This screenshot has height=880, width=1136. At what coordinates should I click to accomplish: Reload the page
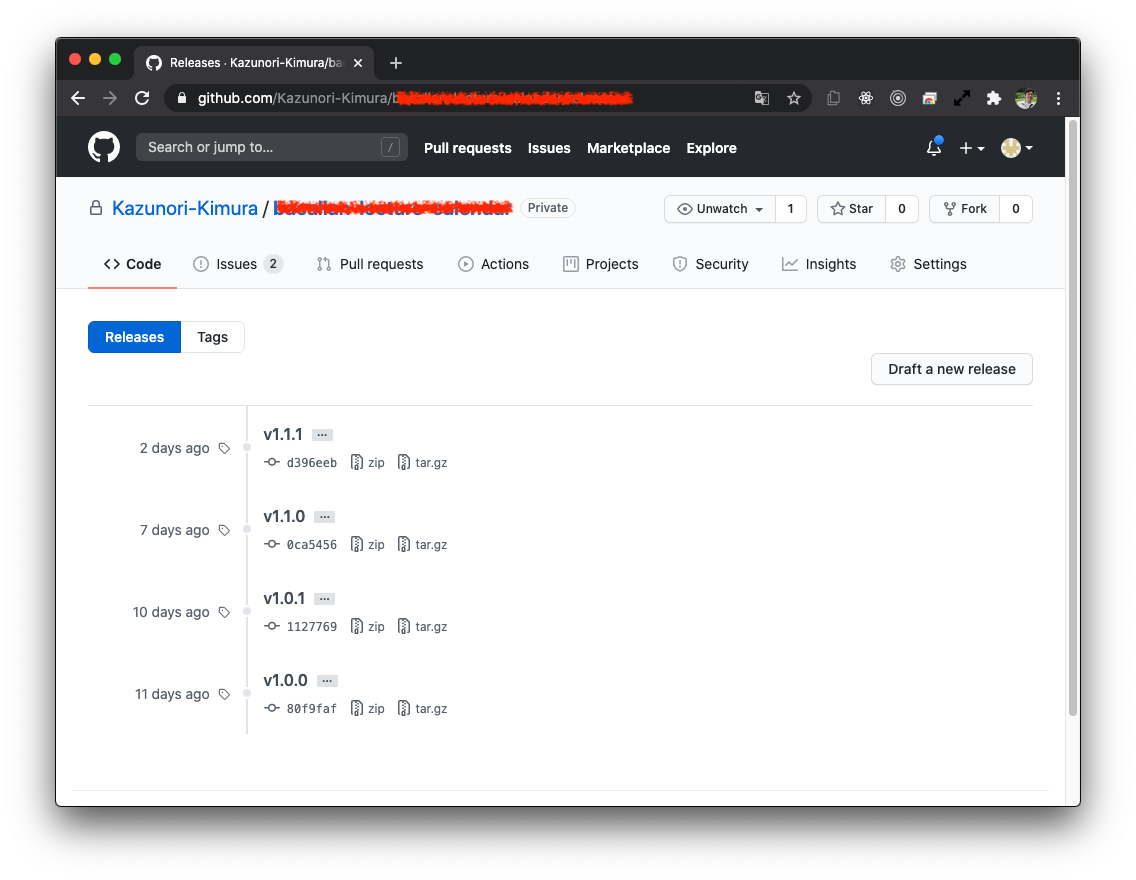pyautogui.click(x=142, y=98)
